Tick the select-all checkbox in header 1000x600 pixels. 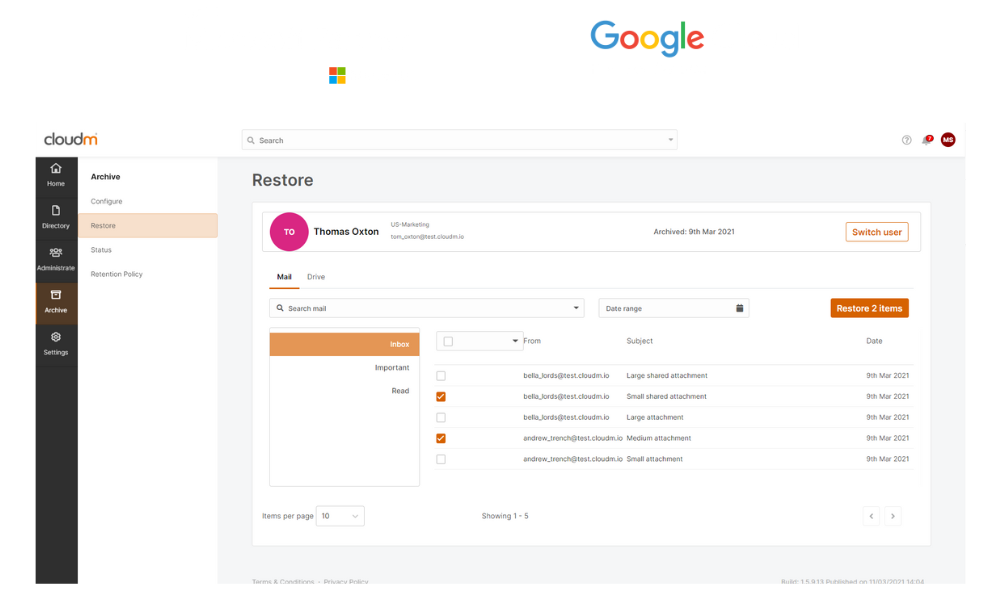pyautogui.click(x=448, y=341)
